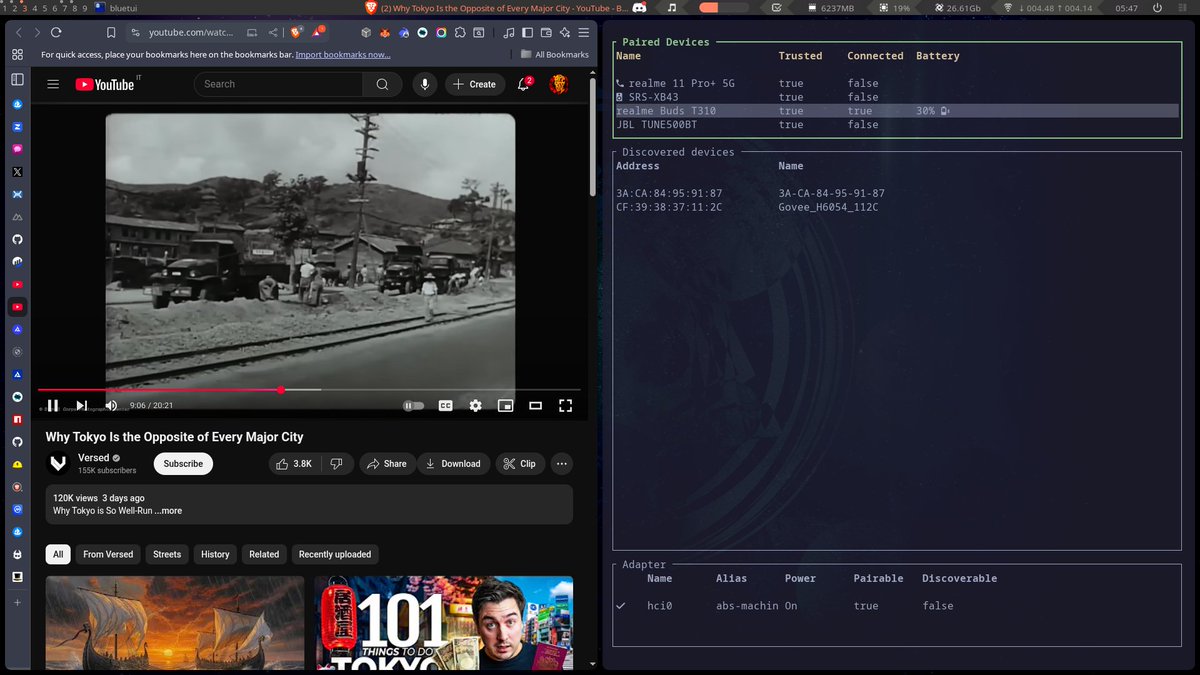Open the Brave Wallet icon
This screenshot has width=1200, height=675.
point(546,32)
